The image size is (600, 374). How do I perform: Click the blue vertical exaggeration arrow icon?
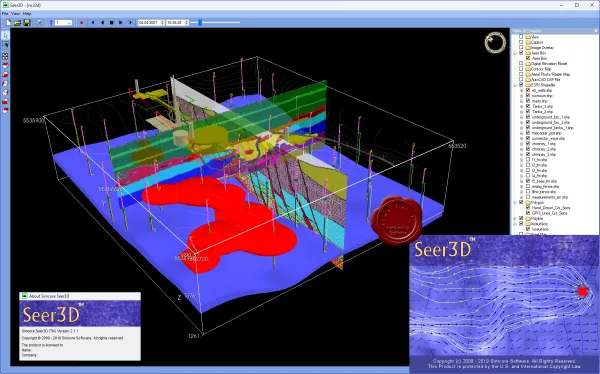click(51, 23)
